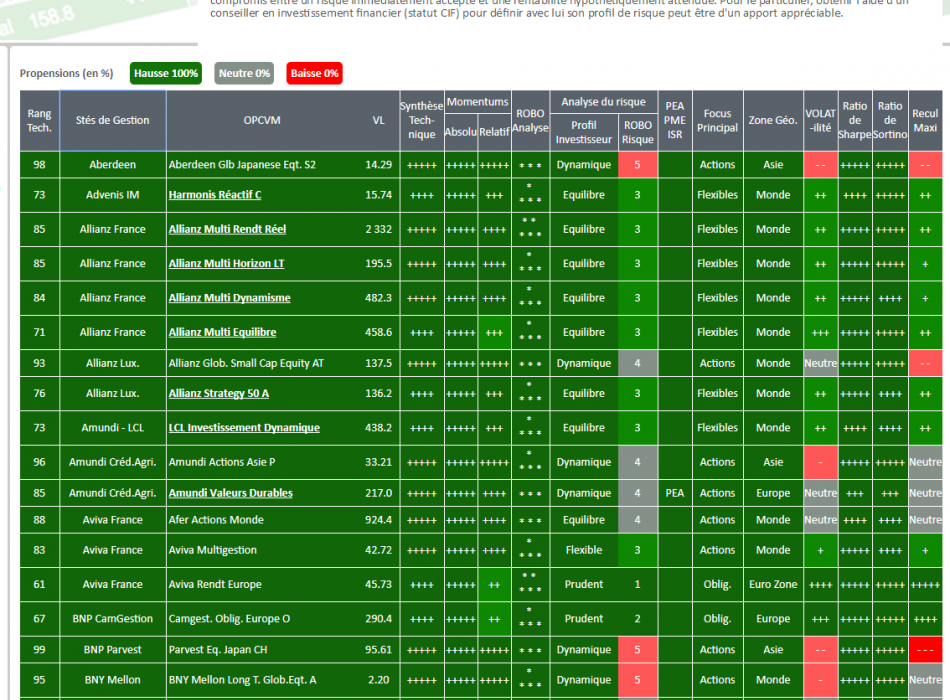The width and height of the screenshot is (950, 700).
Task: Click the Profil Investisseur column header
Action: [583, 132]
